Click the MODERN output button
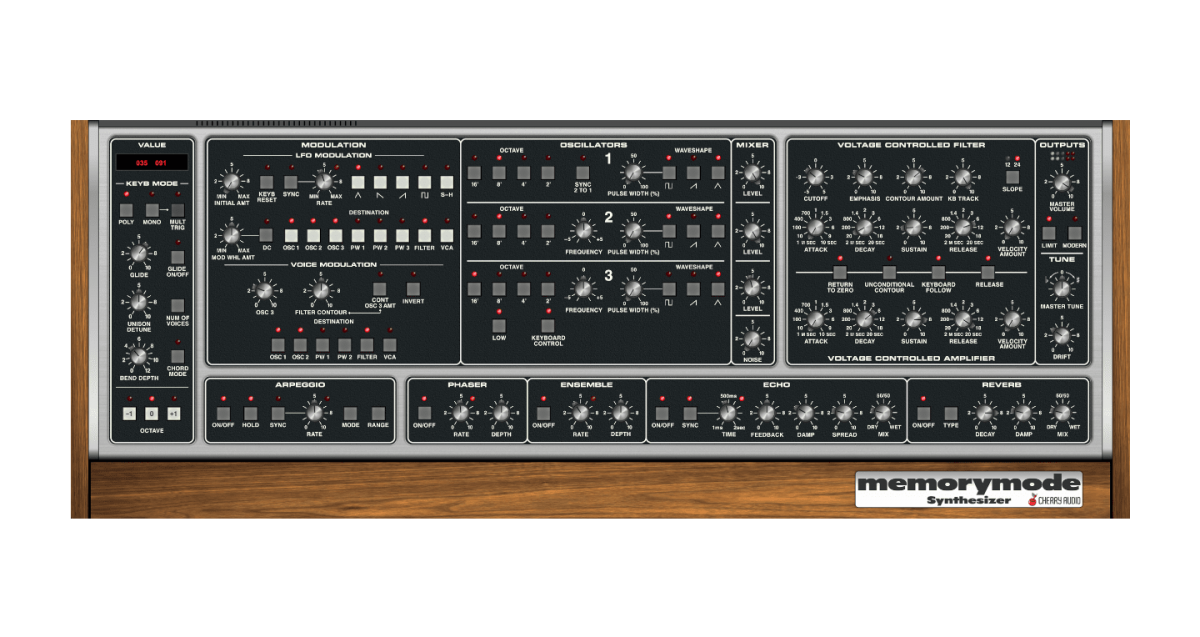Viewport: 1200px width, 637px height. click(1074, 231)
